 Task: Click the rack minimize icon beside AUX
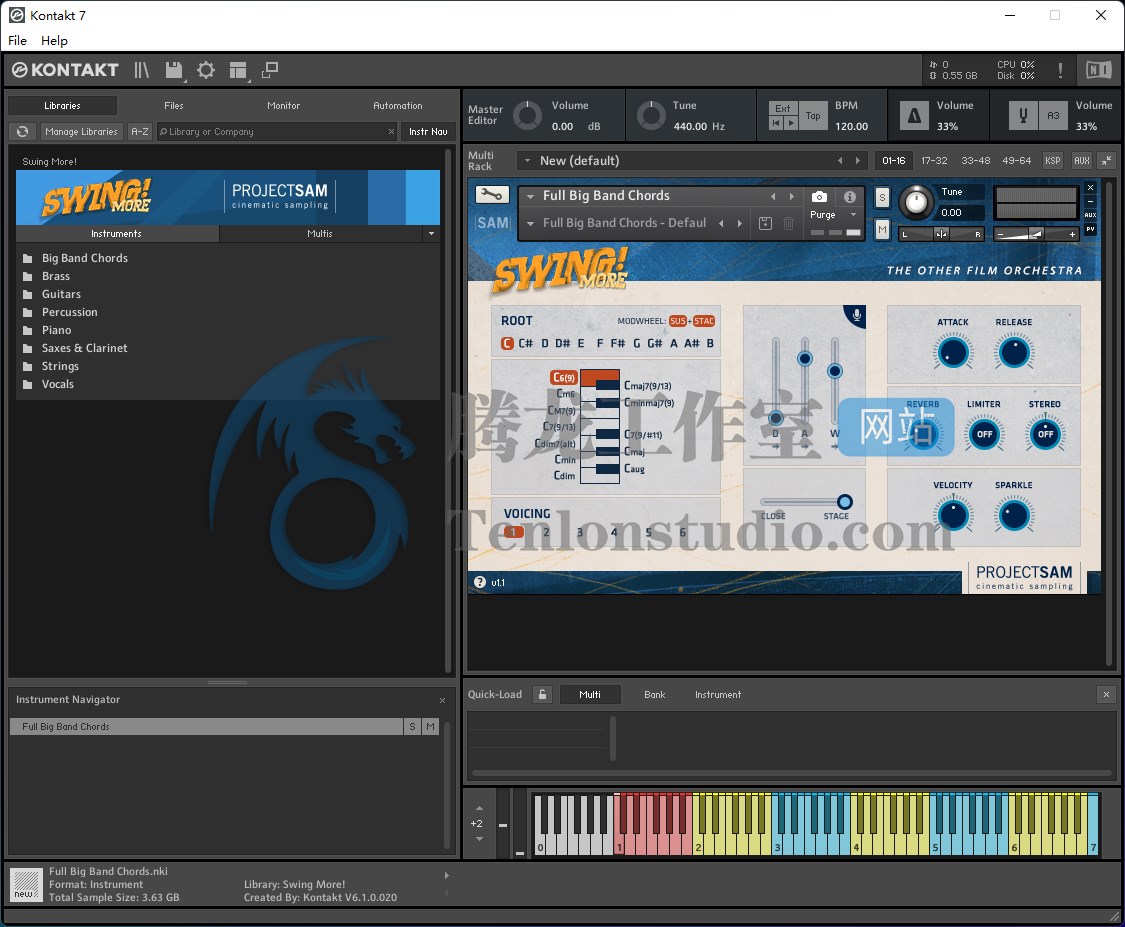1107,161
